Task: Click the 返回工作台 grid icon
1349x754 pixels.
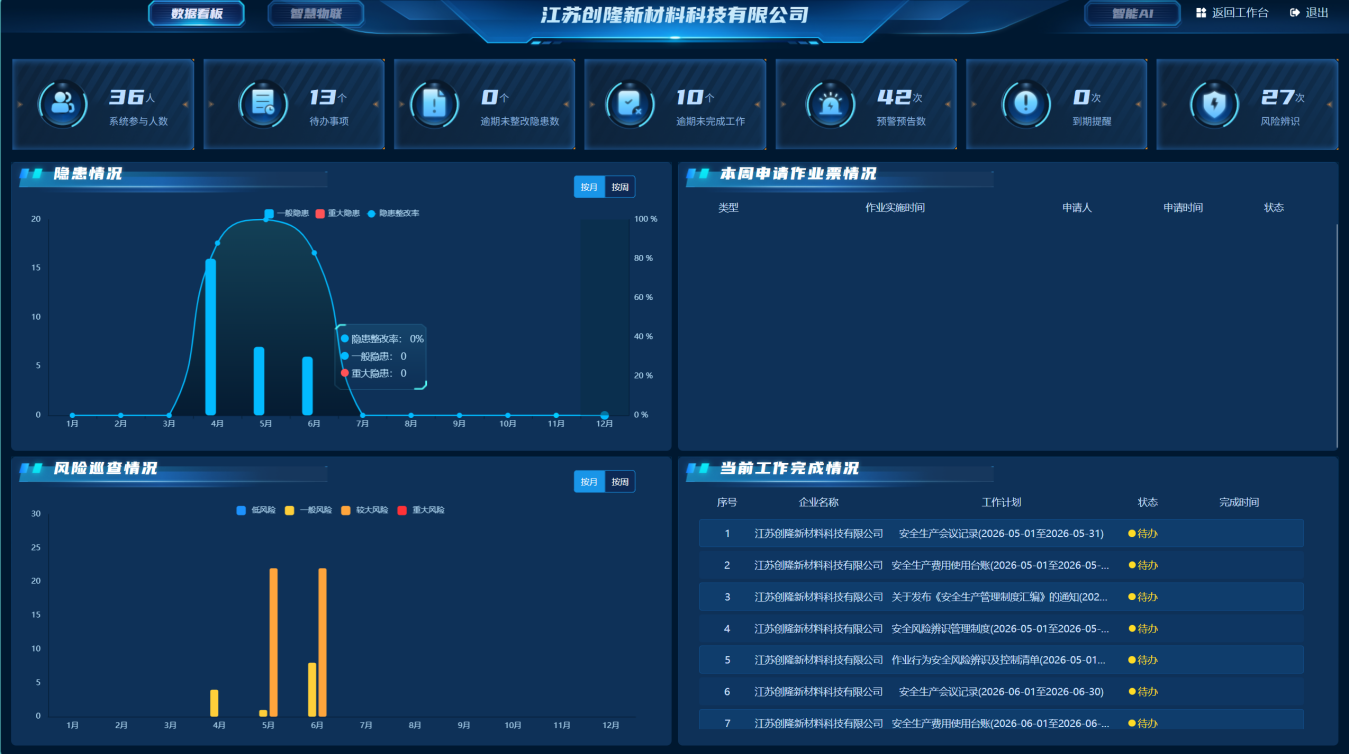Action: [x=1201, y=13]
